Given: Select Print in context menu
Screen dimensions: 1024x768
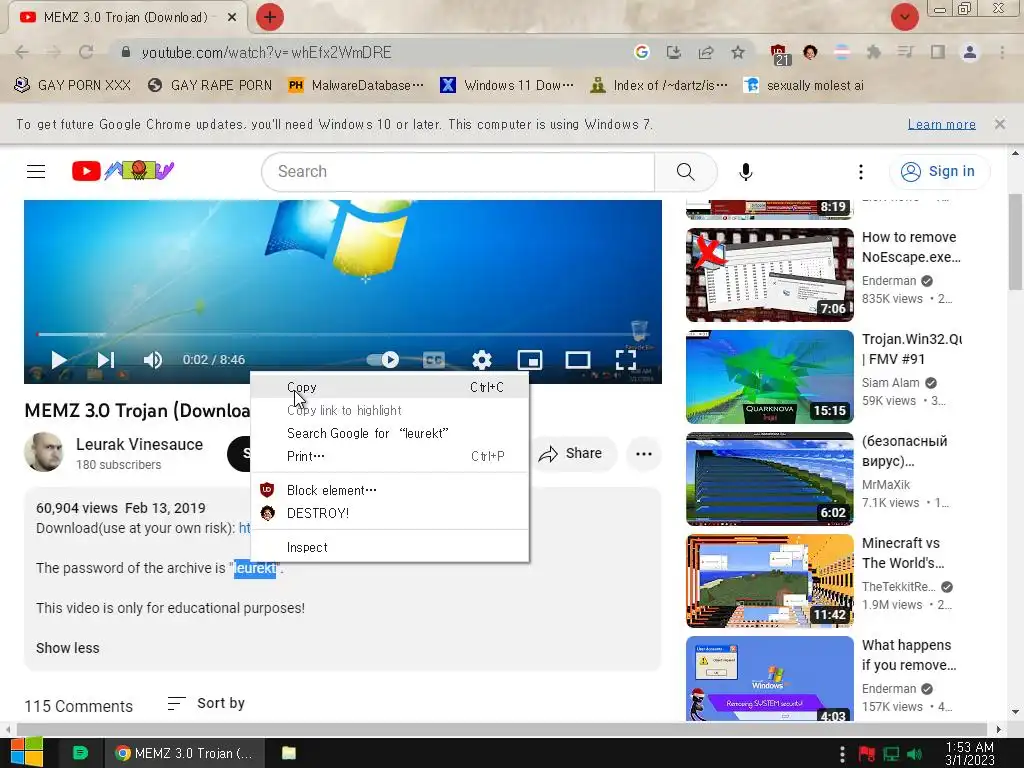Looking at the screenshot, I should 389,456.
